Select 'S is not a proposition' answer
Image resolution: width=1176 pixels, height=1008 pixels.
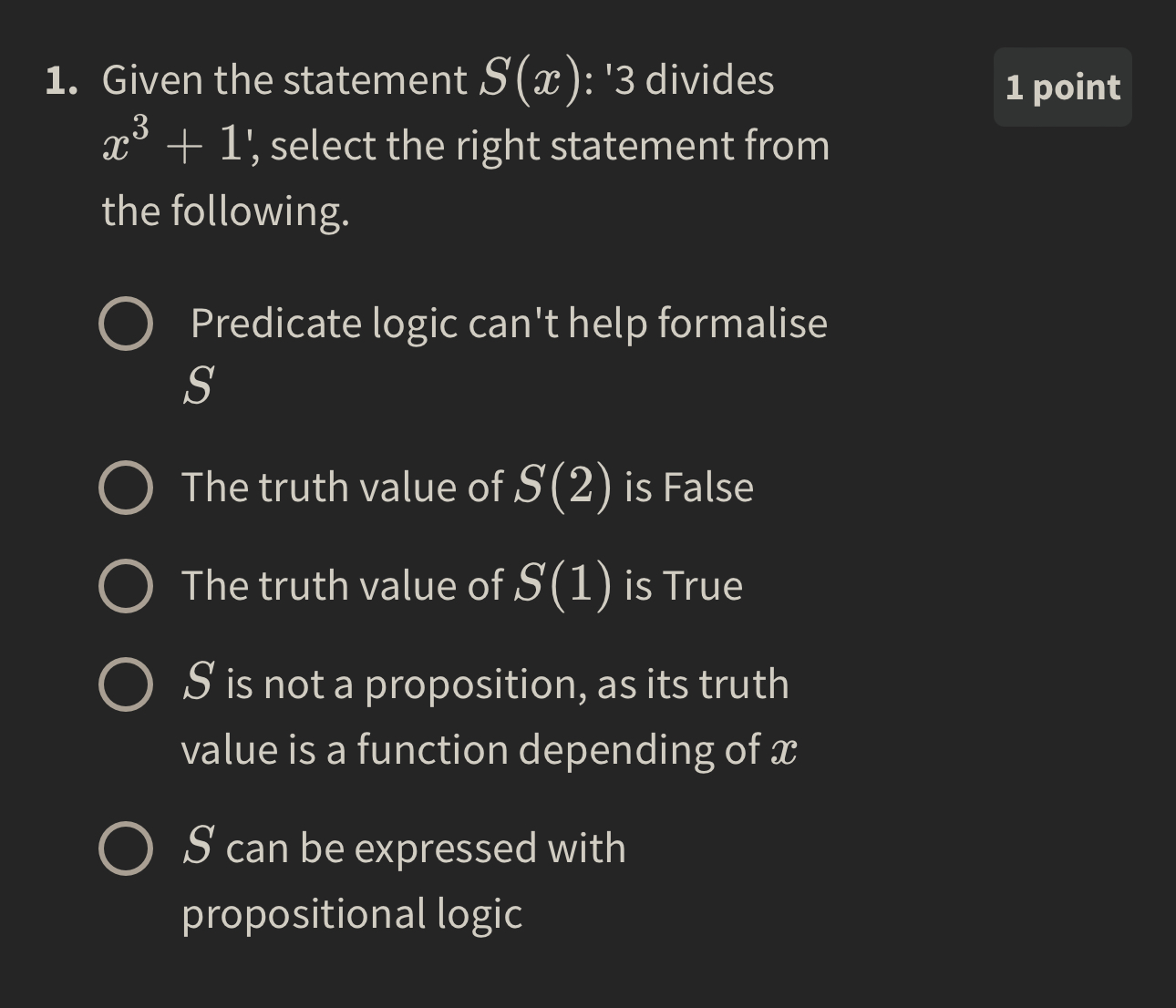point(485,684)
